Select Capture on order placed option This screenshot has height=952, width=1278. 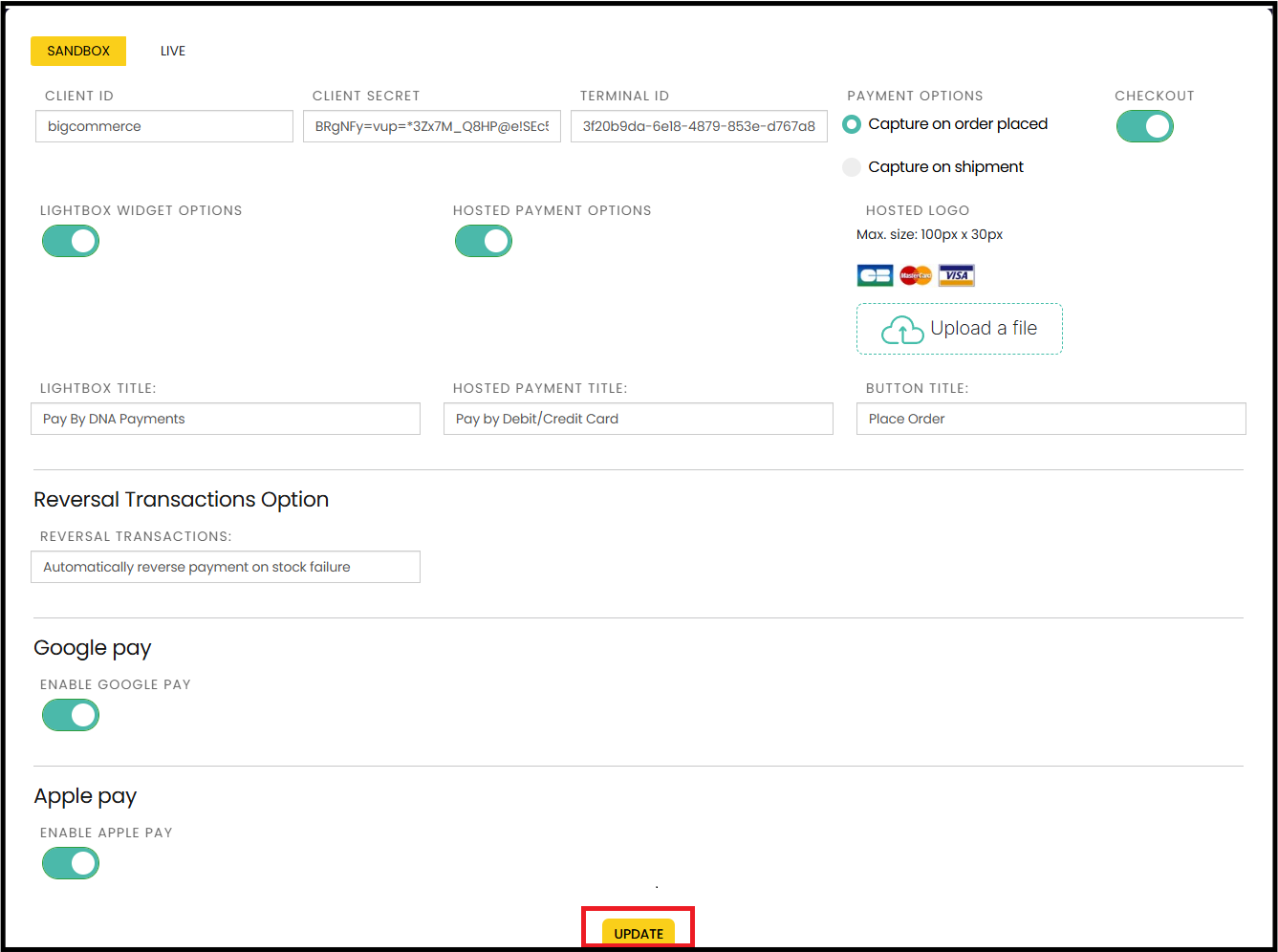852,124
